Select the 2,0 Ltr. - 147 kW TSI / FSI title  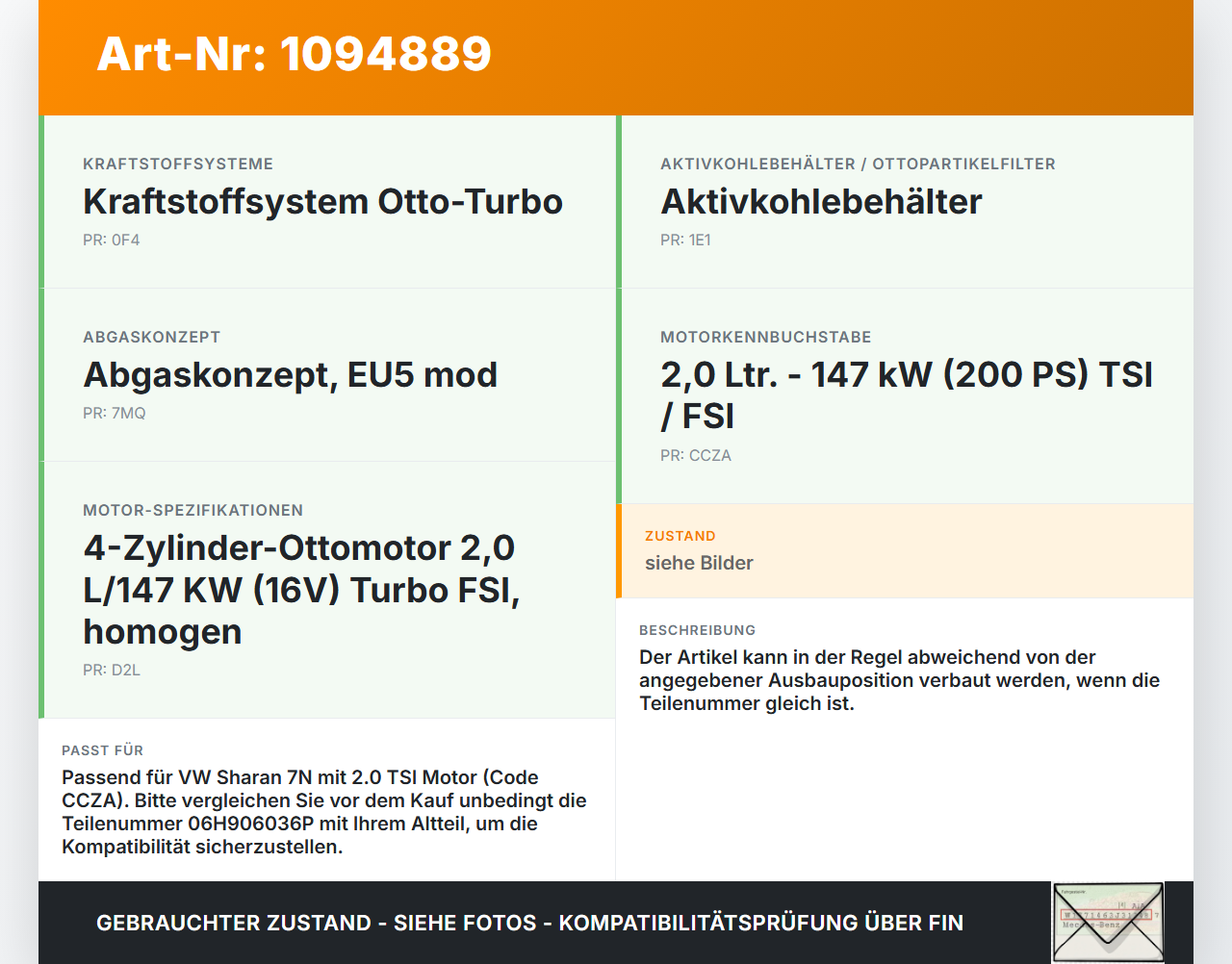[x=906, y=395]
